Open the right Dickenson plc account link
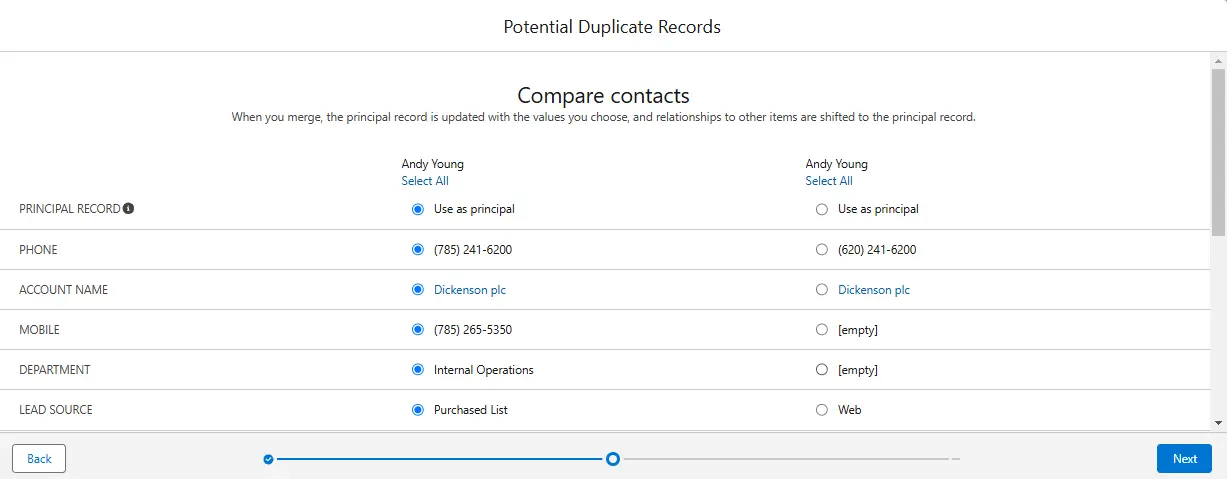Viewport: 1227px width, 479px height. tap(874, 290)
